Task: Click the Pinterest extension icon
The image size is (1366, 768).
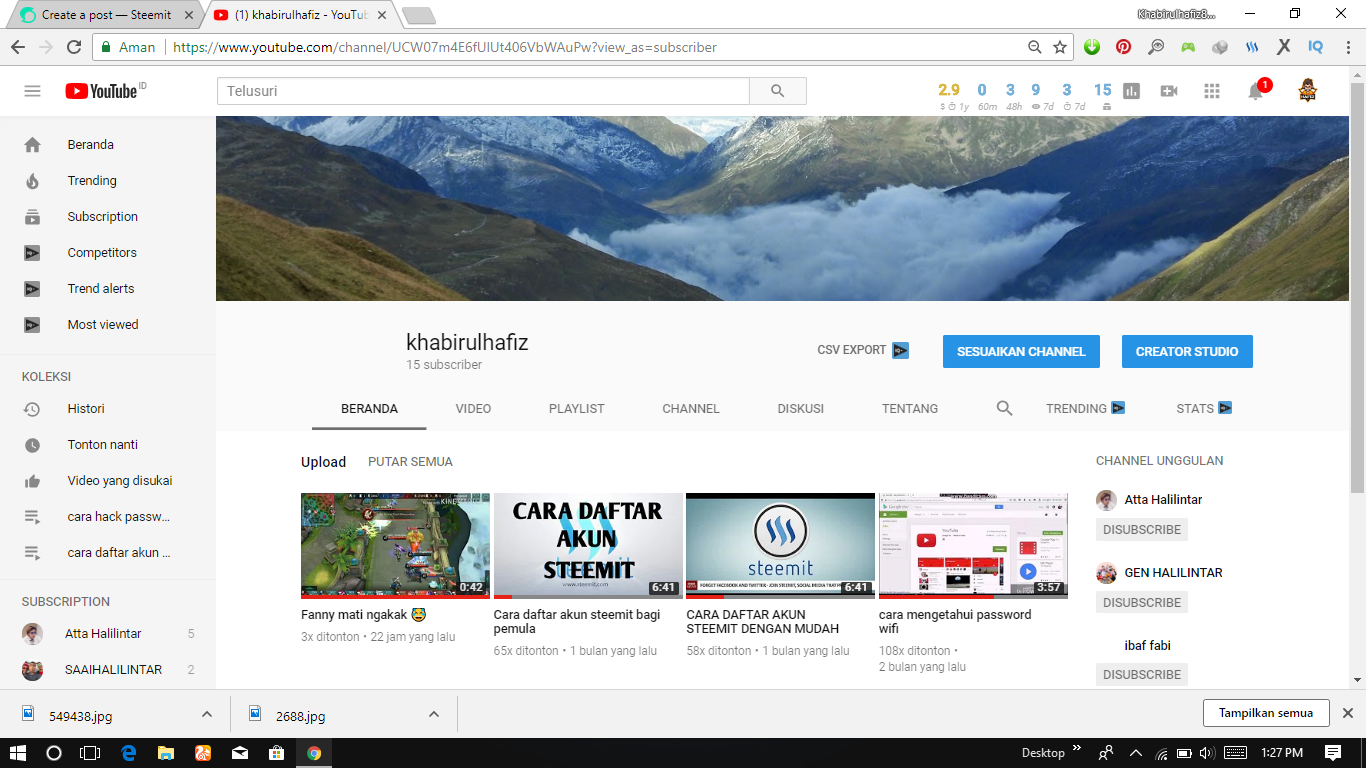Action: [x=1124, y=46]
